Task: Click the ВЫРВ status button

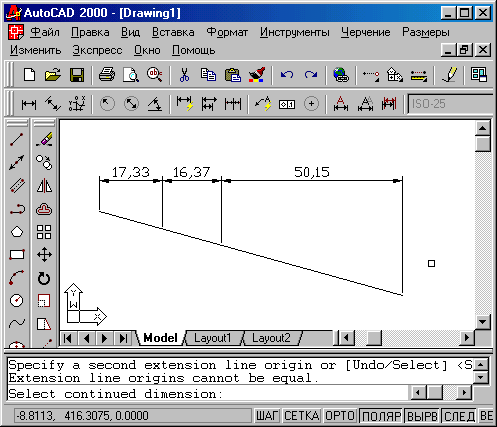Action: [x=422, y=416]
